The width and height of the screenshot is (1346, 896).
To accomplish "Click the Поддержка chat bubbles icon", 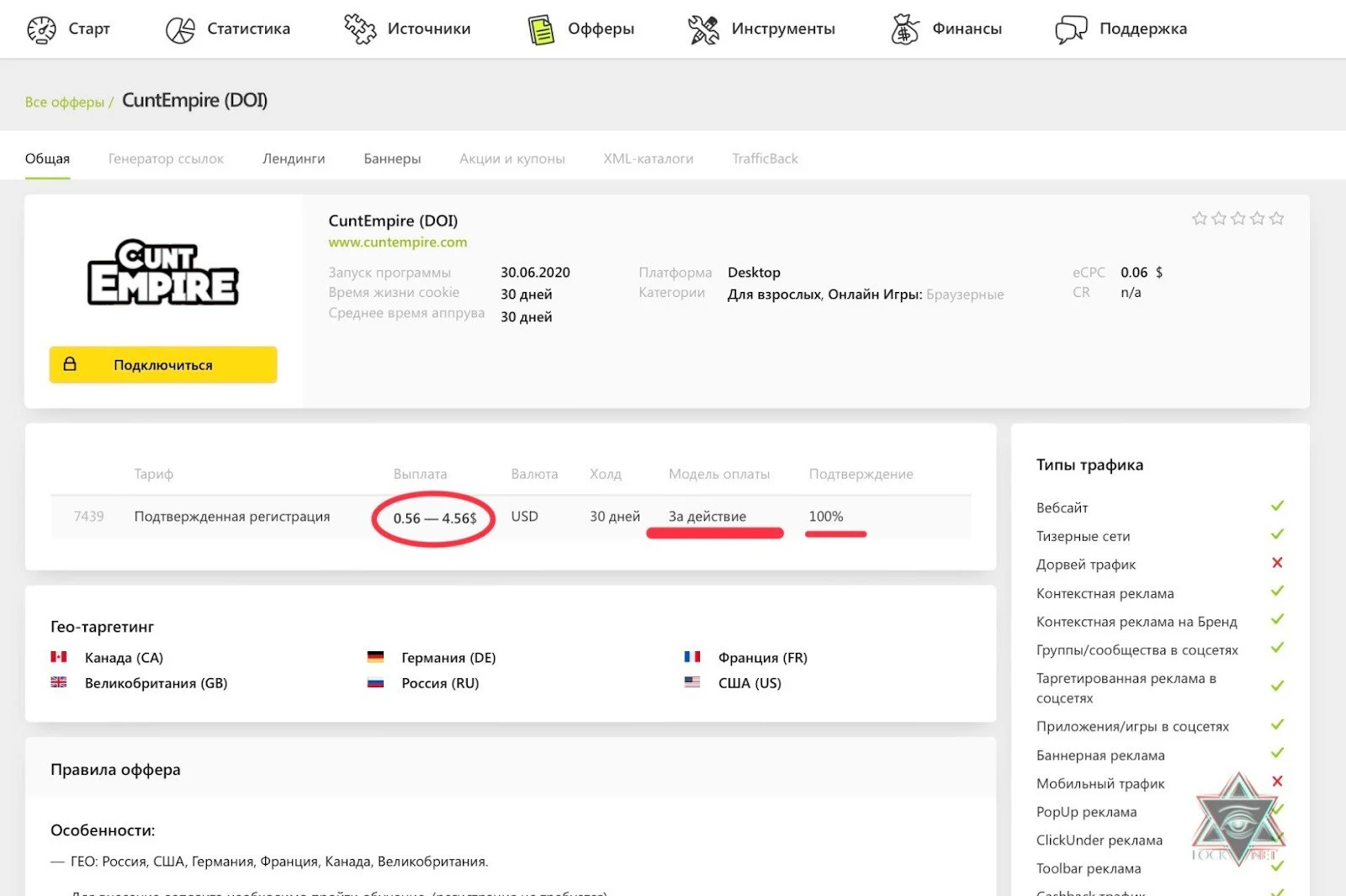I will coord(1071,29).
